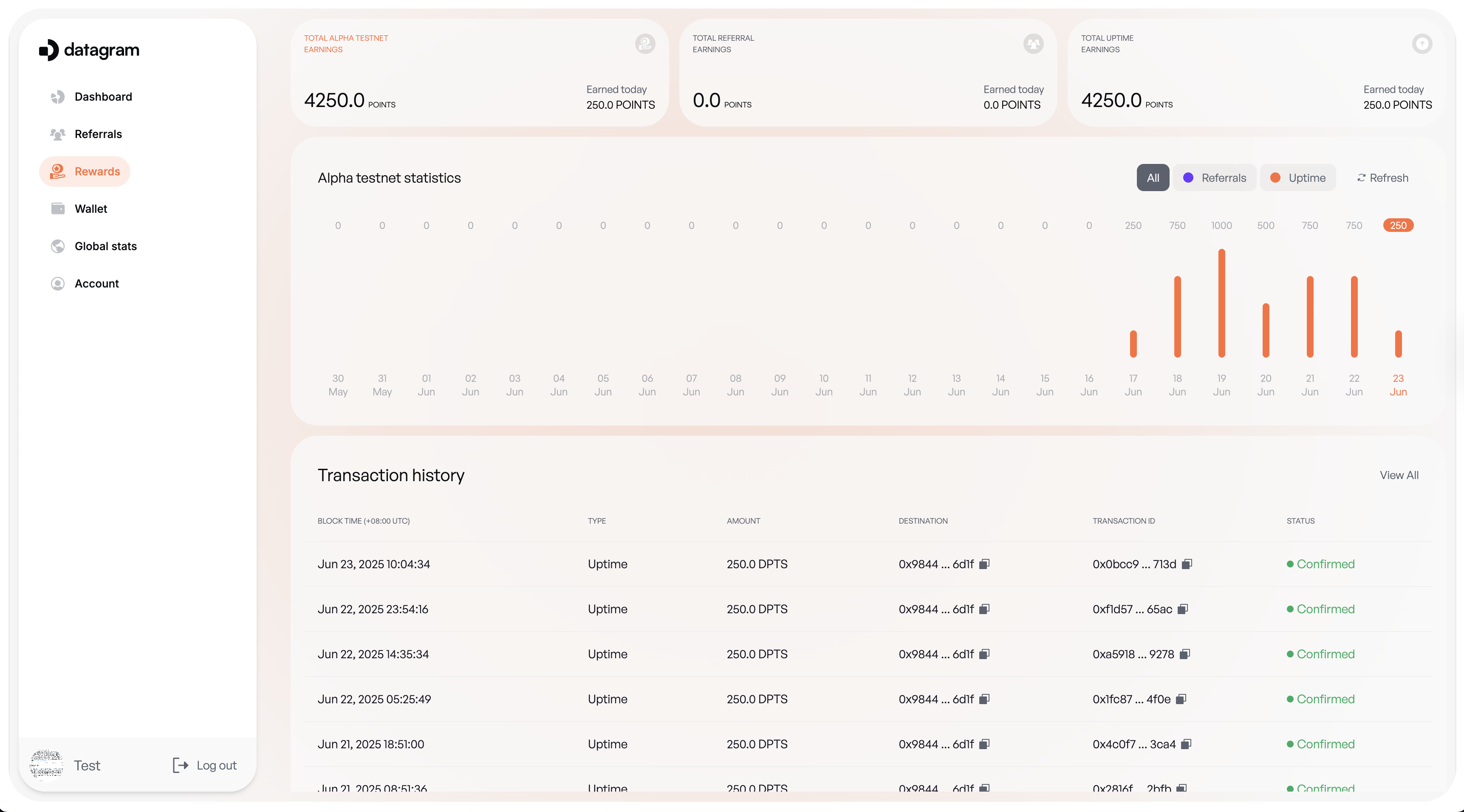Screen dimensions: 1464x812
Task: Copy transaction ID 0xf1d57 ... 65ac
Action: coord(1183,609)
